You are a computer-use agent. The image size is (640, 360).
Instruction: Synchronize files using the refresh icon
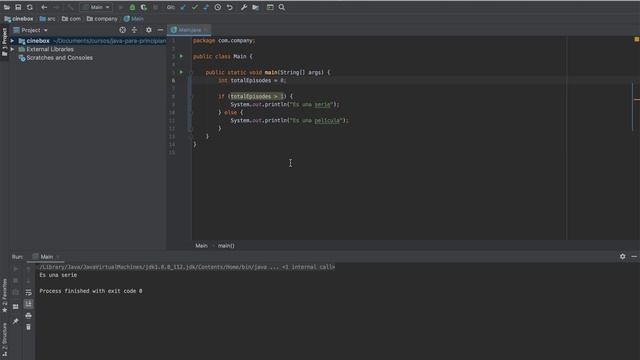pos(30,7)
